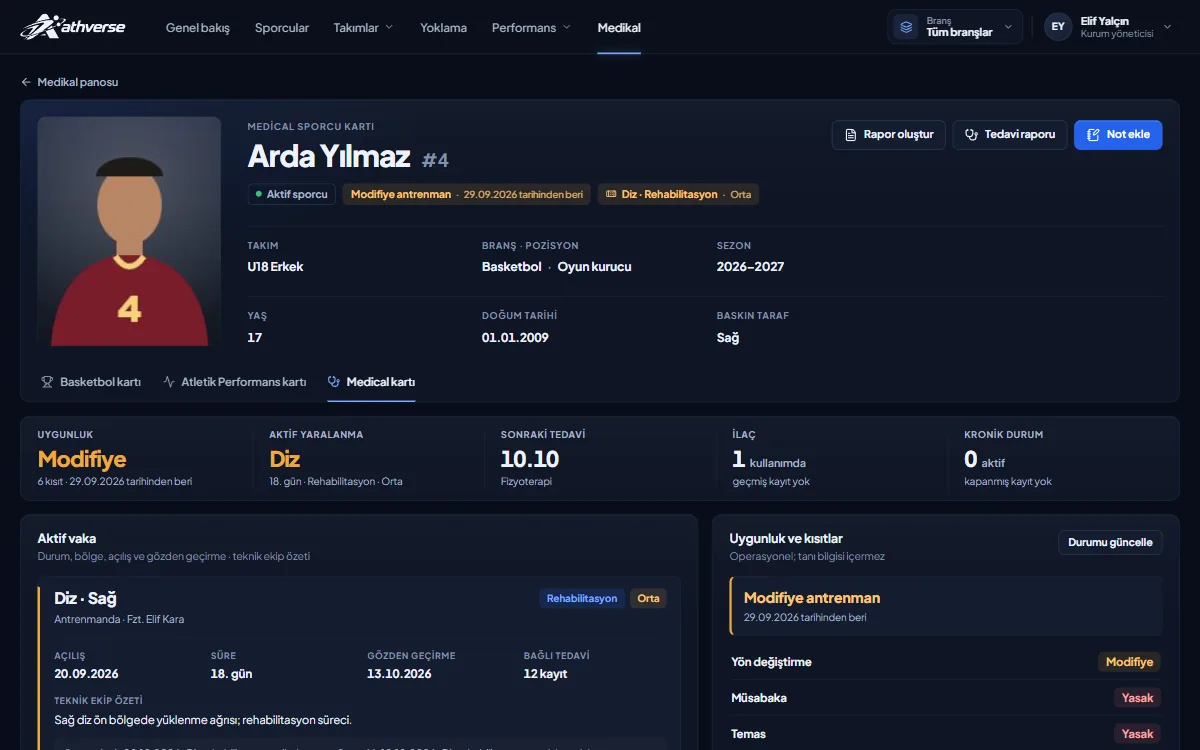This screenshot has height=750, width=1200.
Task: Open Tedavi raporu
Action: (1010, 135)
